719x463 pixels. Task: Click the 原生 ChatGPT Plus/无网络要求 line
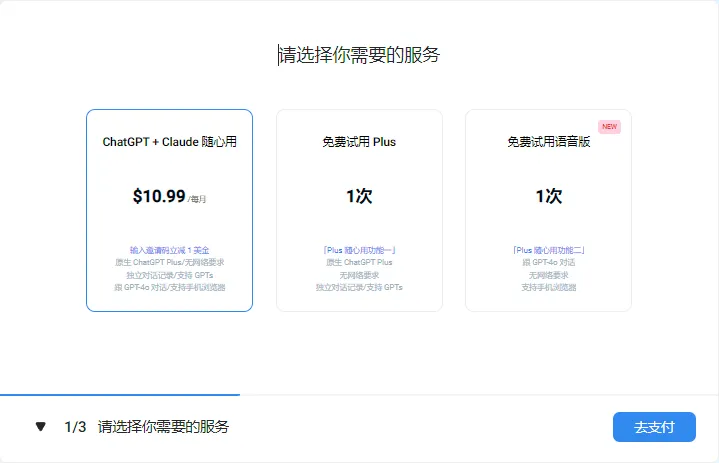point(169,262)
